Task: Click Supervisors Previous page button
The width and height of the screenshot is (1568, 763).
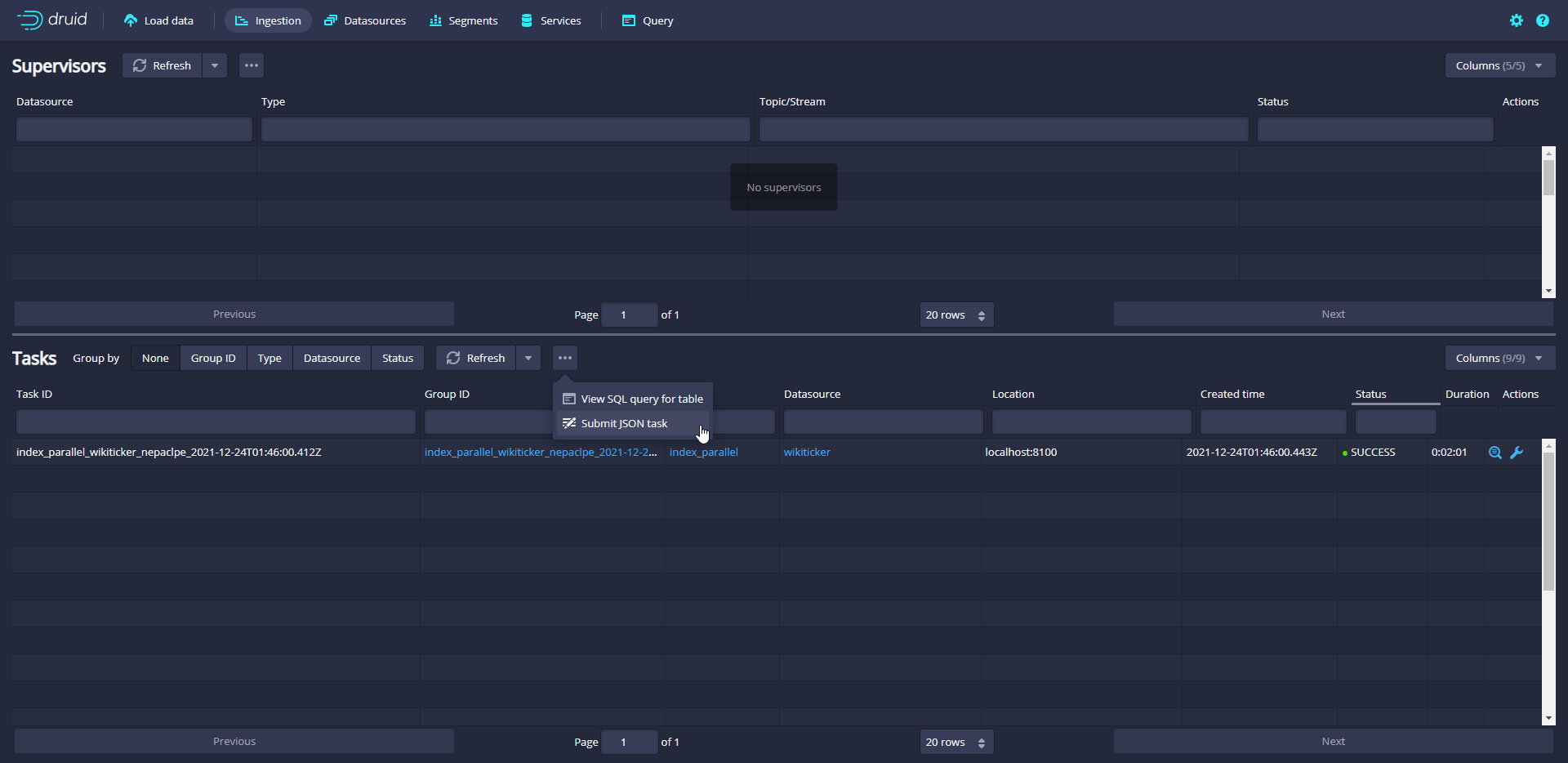Action: pyautogui.click(x=234, y=314)
